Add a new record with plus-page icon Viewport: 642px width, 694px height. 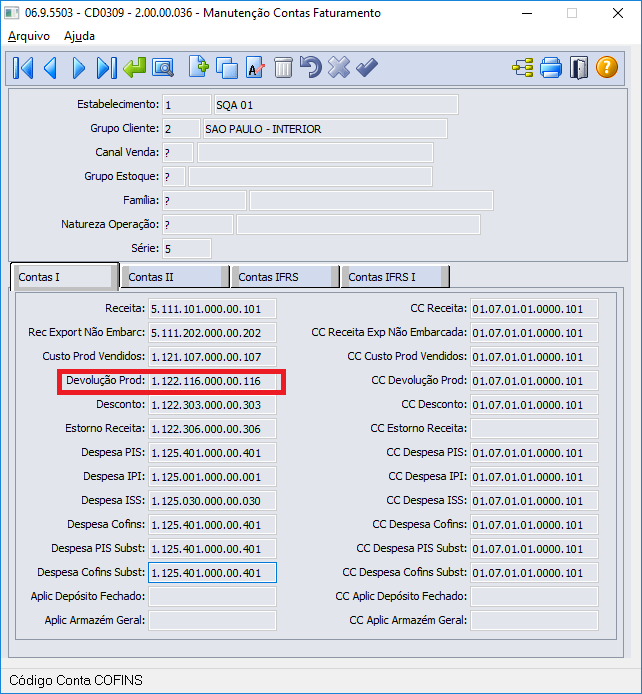point(199,68)
